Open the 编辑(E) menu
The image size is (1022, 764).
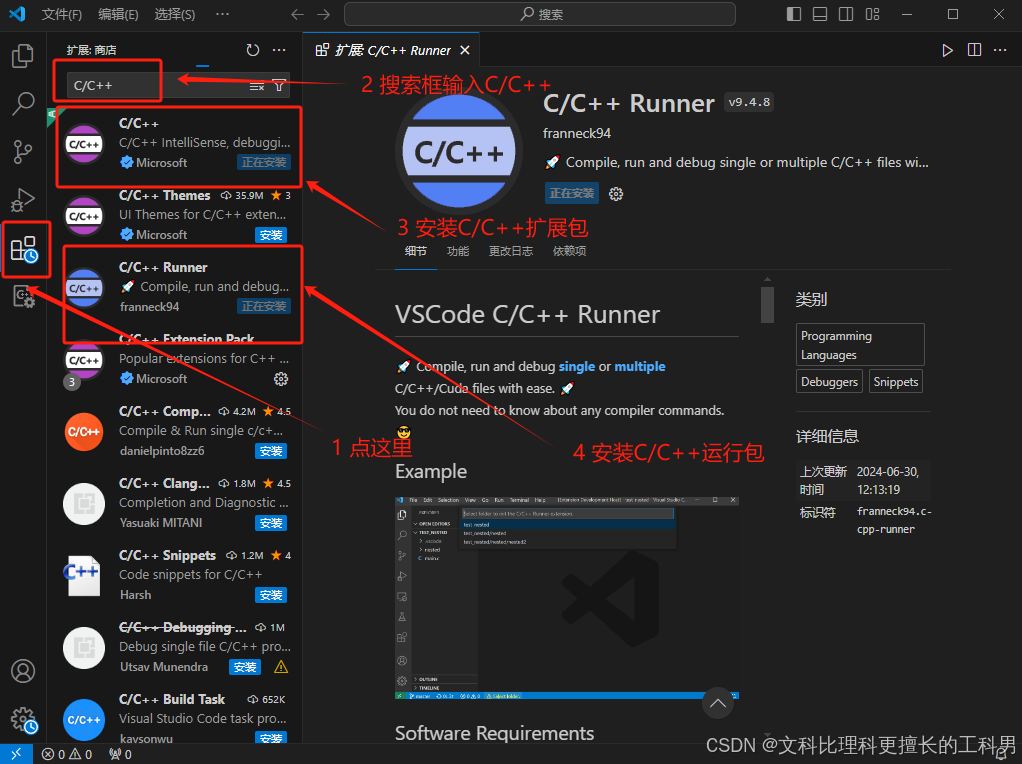pyautogui.click(x=118, y=14)
